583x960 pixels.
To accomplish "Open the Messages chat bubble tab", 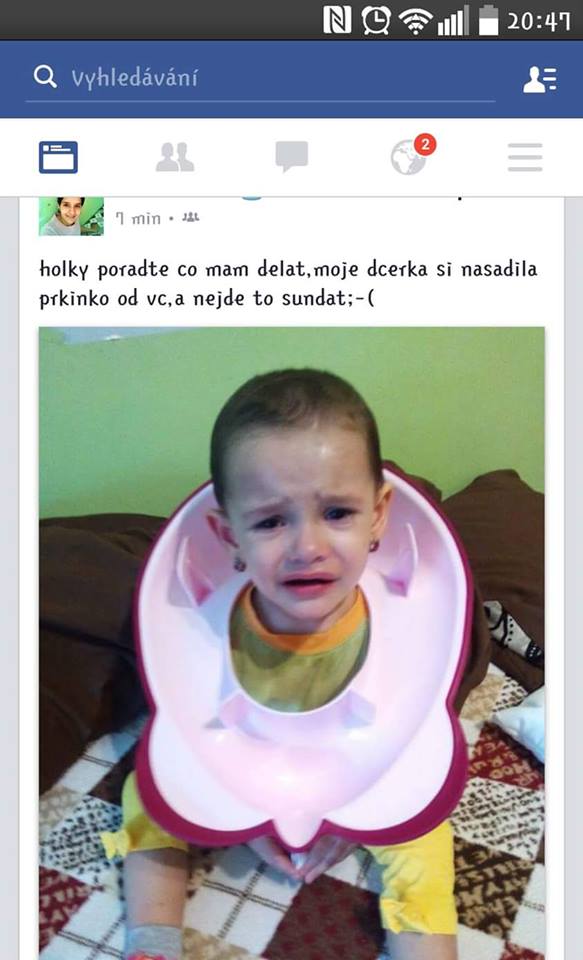I will 292,157.
